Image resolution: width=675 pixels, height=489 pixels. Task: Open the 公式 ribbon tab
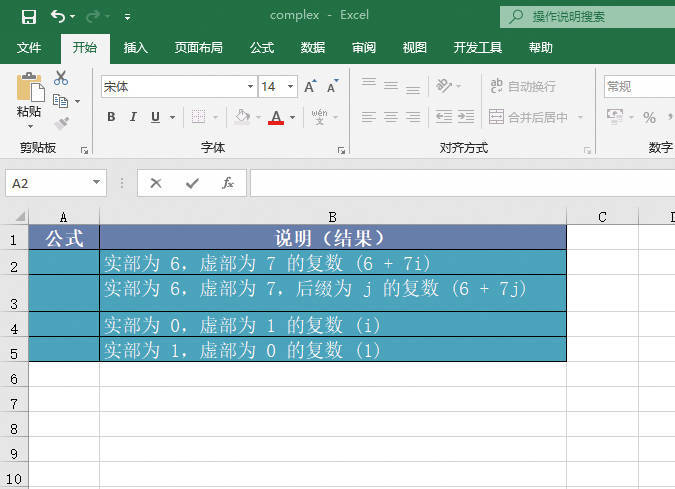[x=262, y=47]
